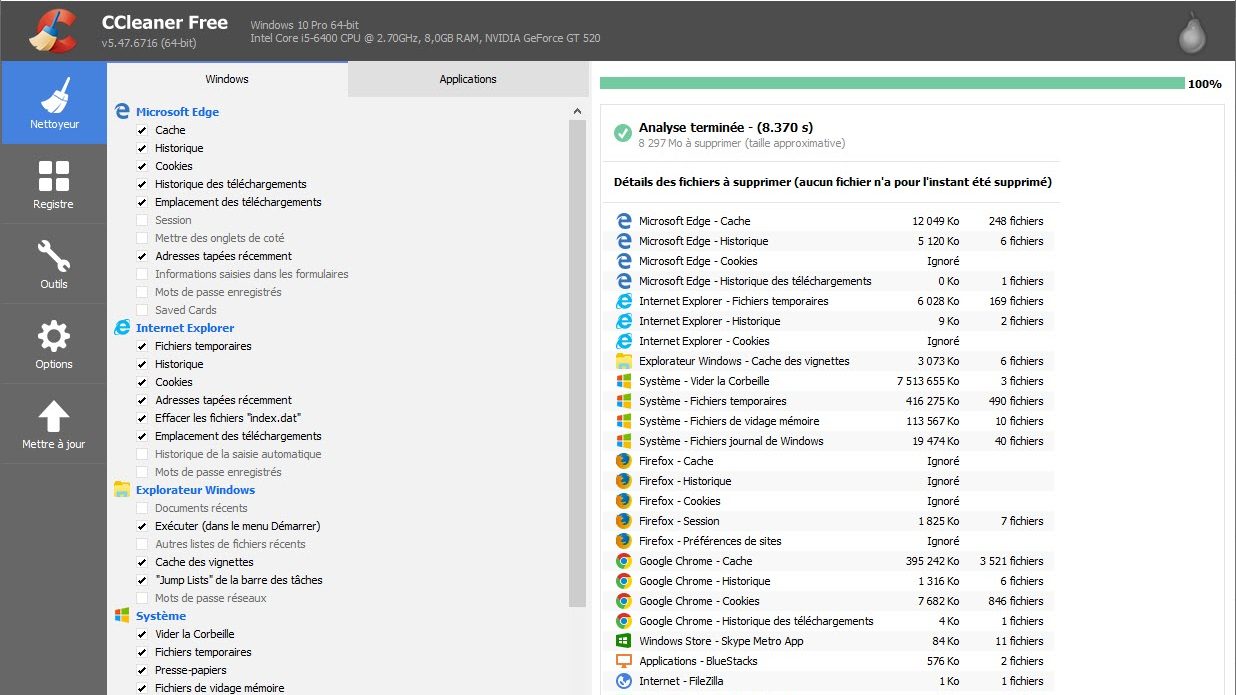Click Edge icon beside Microsoft Edge - Cache result
The image size is (1236, 695).
(623, 221)
